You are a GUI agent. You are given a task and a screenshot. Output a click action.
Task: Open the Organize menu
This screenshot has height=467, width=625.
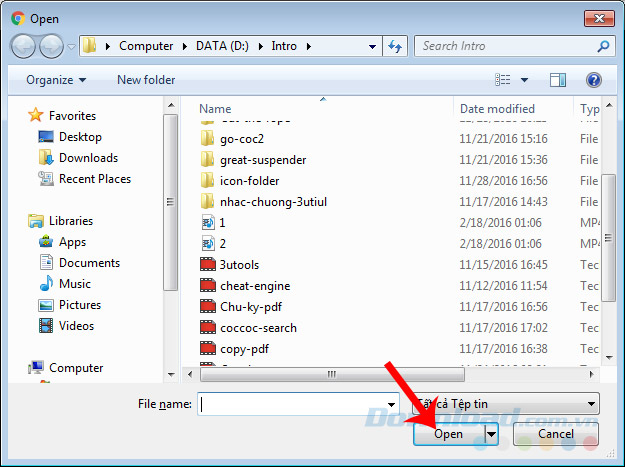pyautogui.click(x=56, y=80)
